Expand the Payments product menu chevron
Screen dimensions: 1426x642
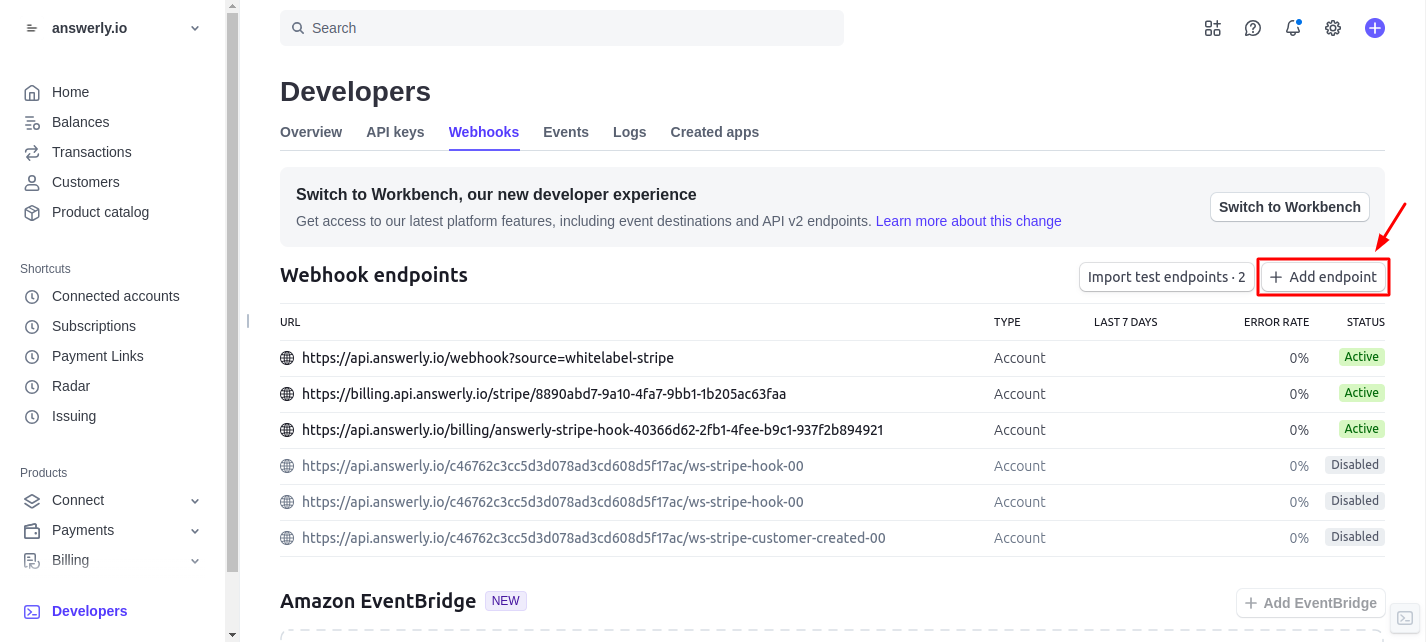click(195, 530)
